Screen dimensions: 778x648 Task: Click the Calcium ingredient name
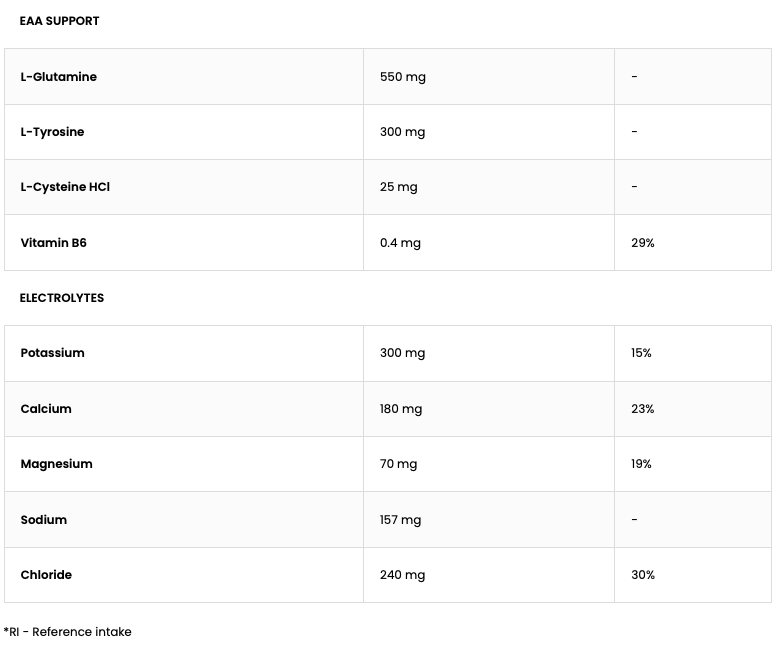point(46,409)
